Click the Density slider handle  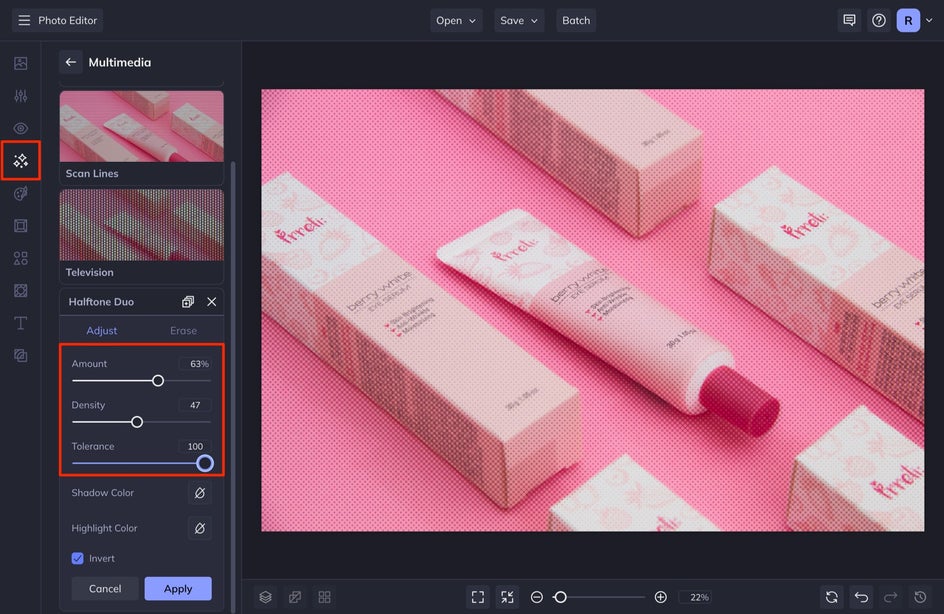137,422
